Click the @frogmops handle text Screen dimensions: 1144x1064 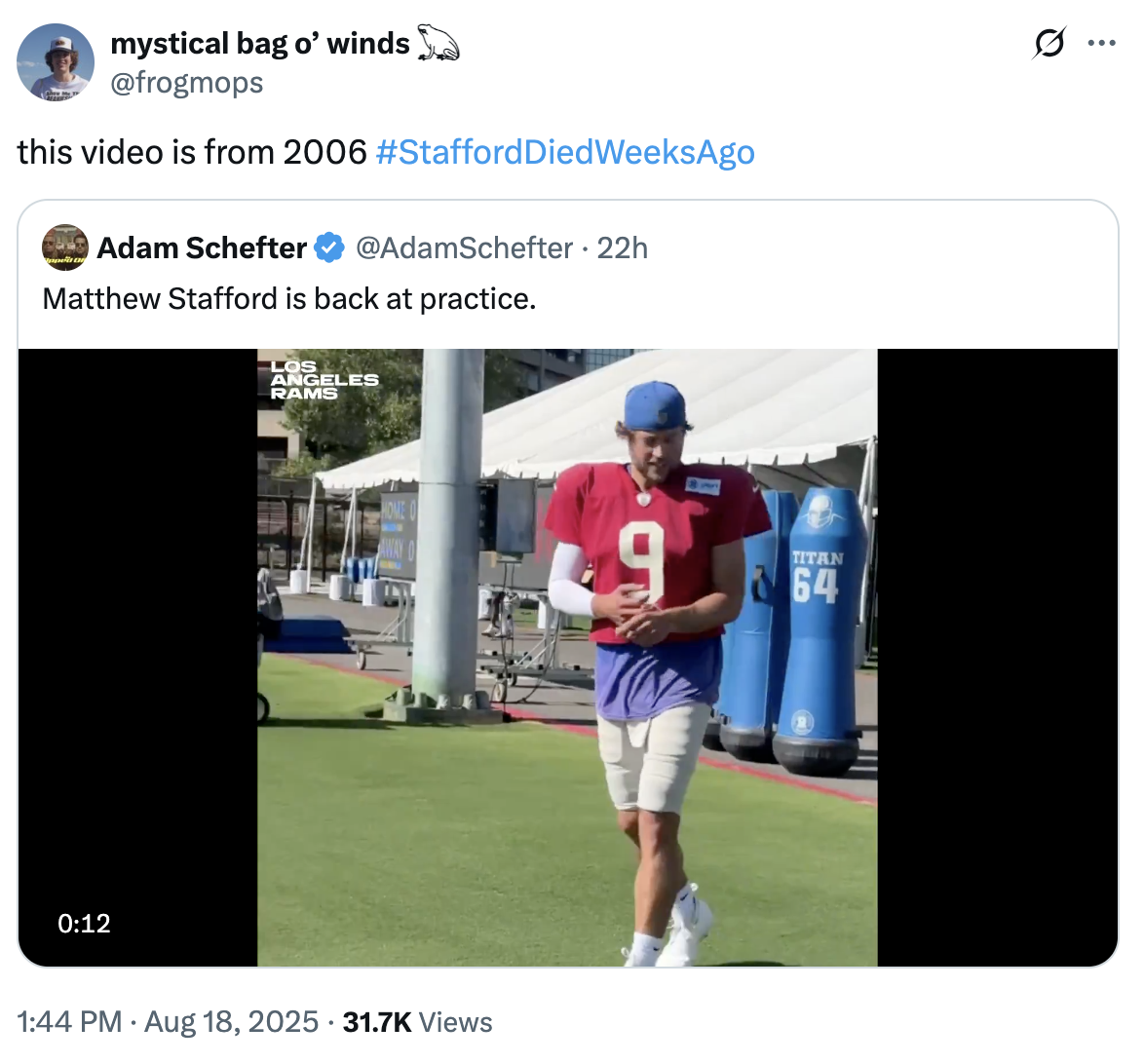click(x=187, y=83)
